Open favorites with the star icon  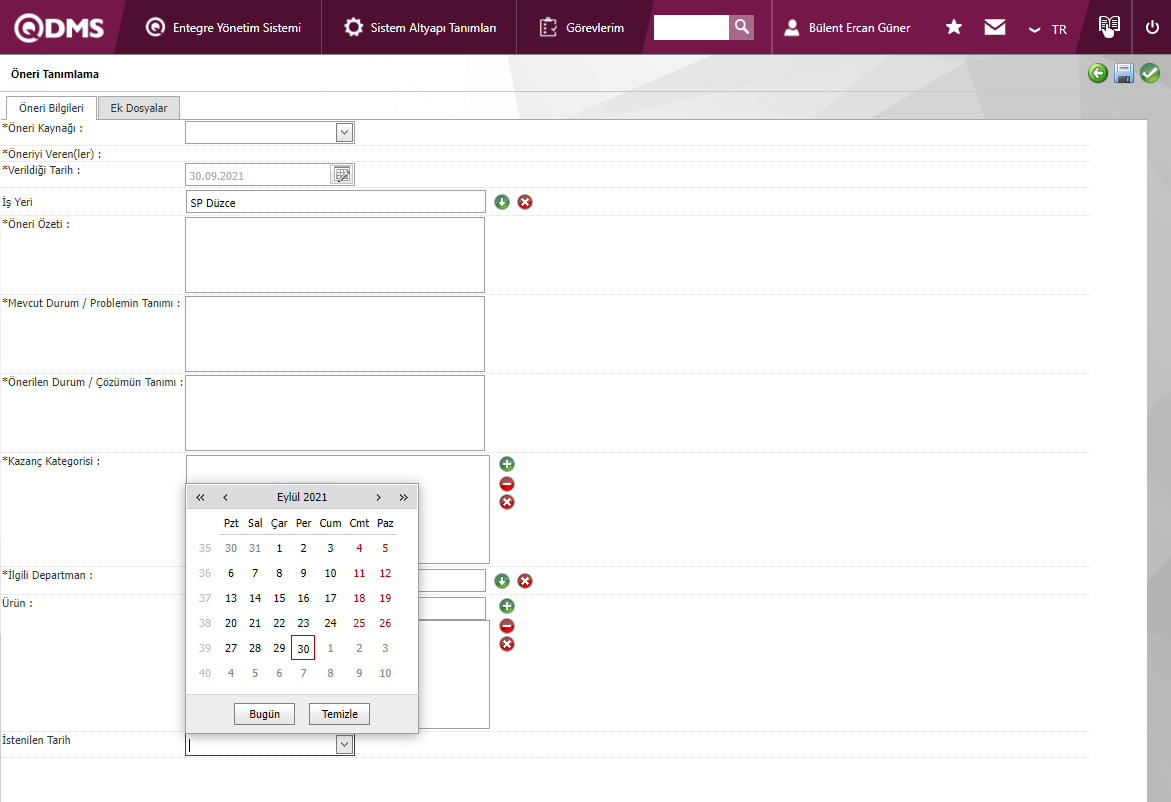click(954, 27)
